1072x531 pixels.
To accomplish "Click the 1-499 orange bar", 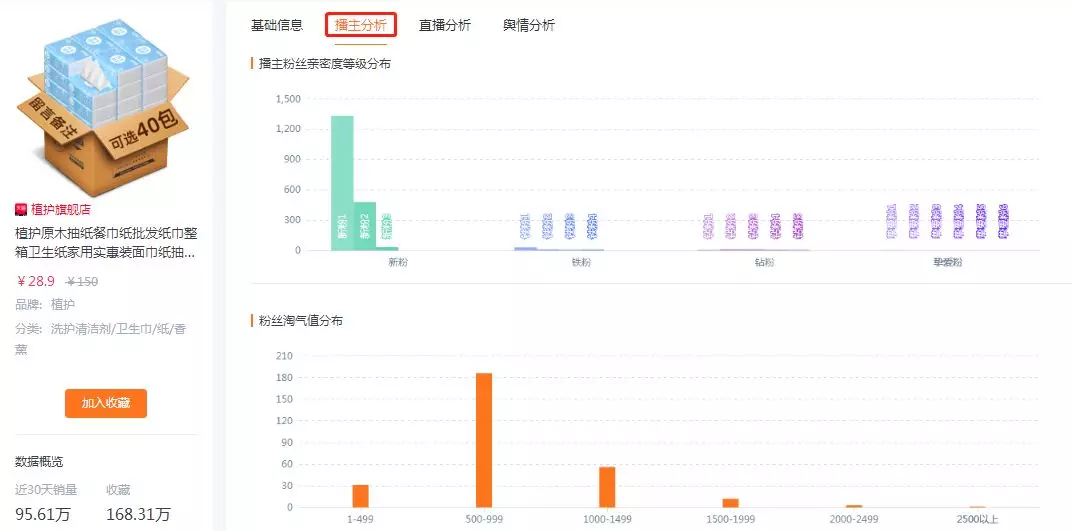I will tap(360, 496).
